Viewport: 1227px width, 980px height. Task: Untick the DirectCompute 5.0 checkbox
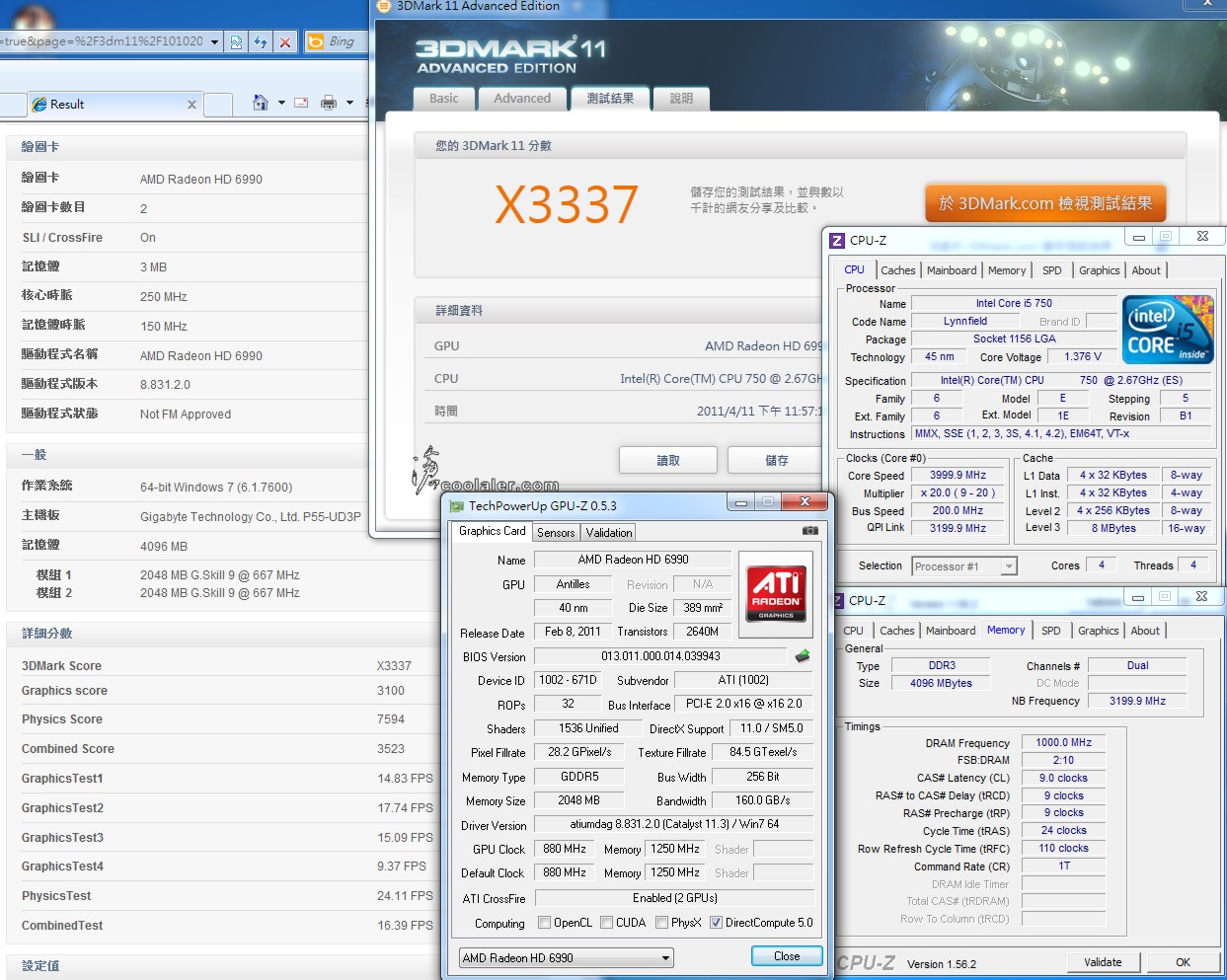716,923
